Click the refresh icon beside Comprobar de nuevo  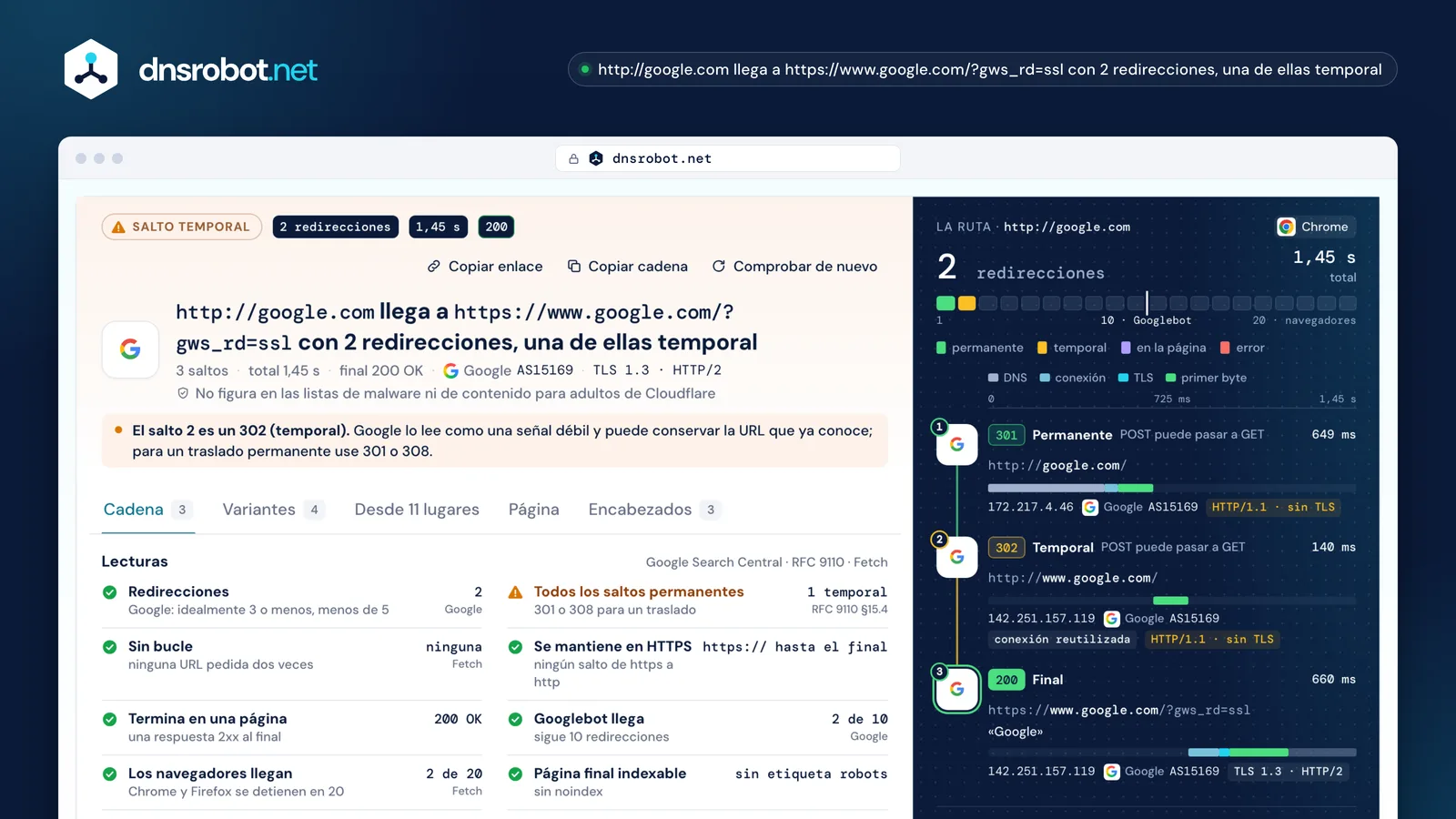pos(719,267)
